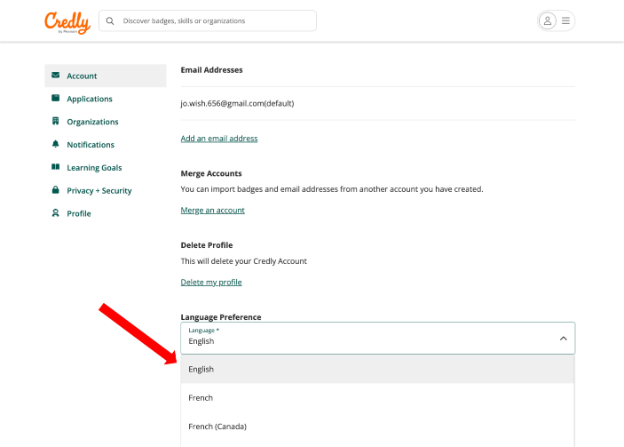Click the Applications sidebar icon
The height and width of the screenshot is (447, 624).
pos(56,98)
